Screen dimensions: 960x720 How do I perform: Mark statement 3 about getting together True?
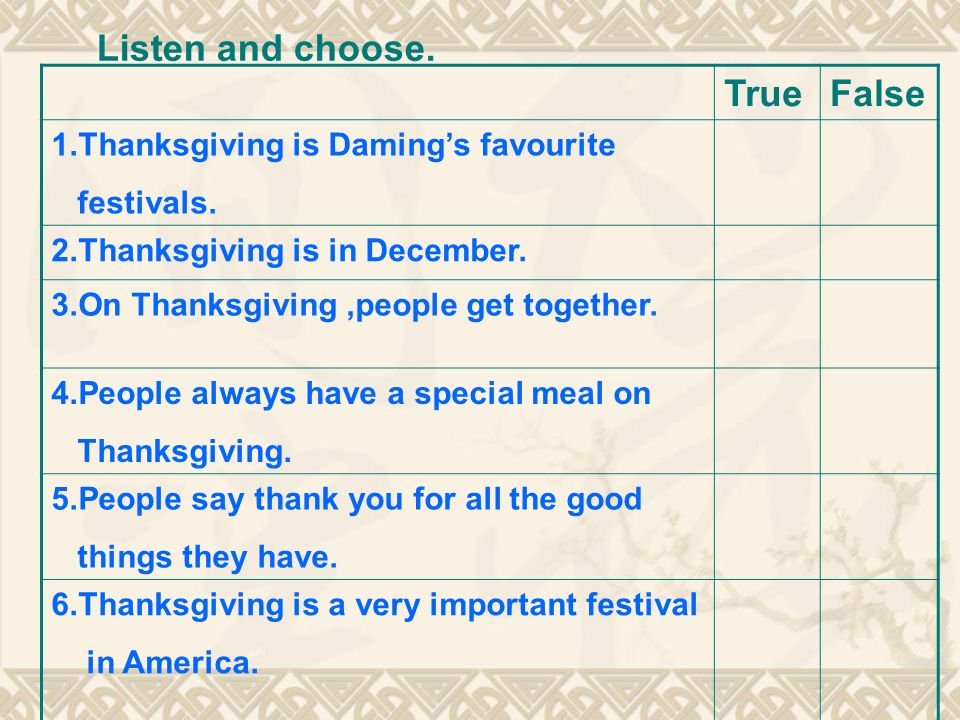[767, 324]
